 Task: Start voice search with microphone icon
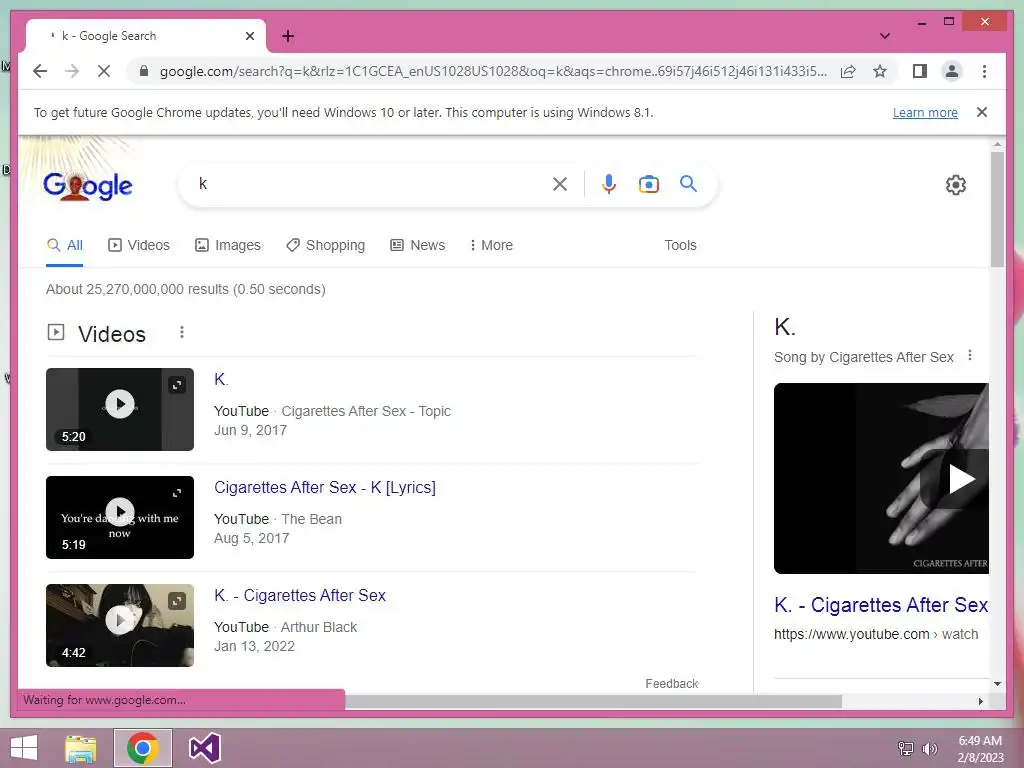609,184
